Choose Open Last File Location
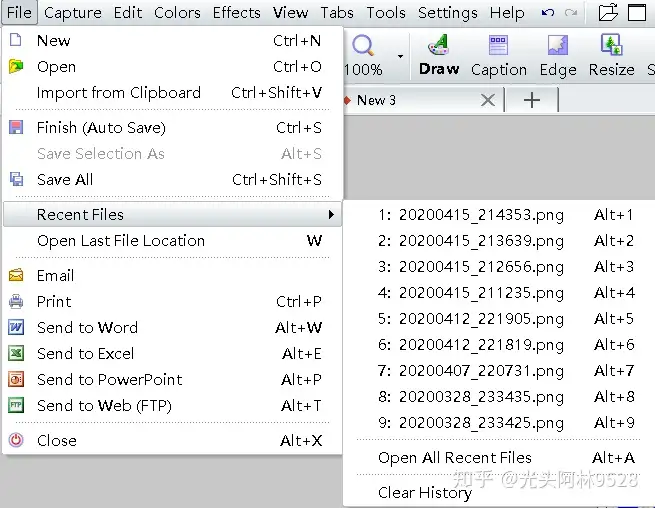Image resolution: width=655 pixels, height=508 pixels. click(172, 241)
